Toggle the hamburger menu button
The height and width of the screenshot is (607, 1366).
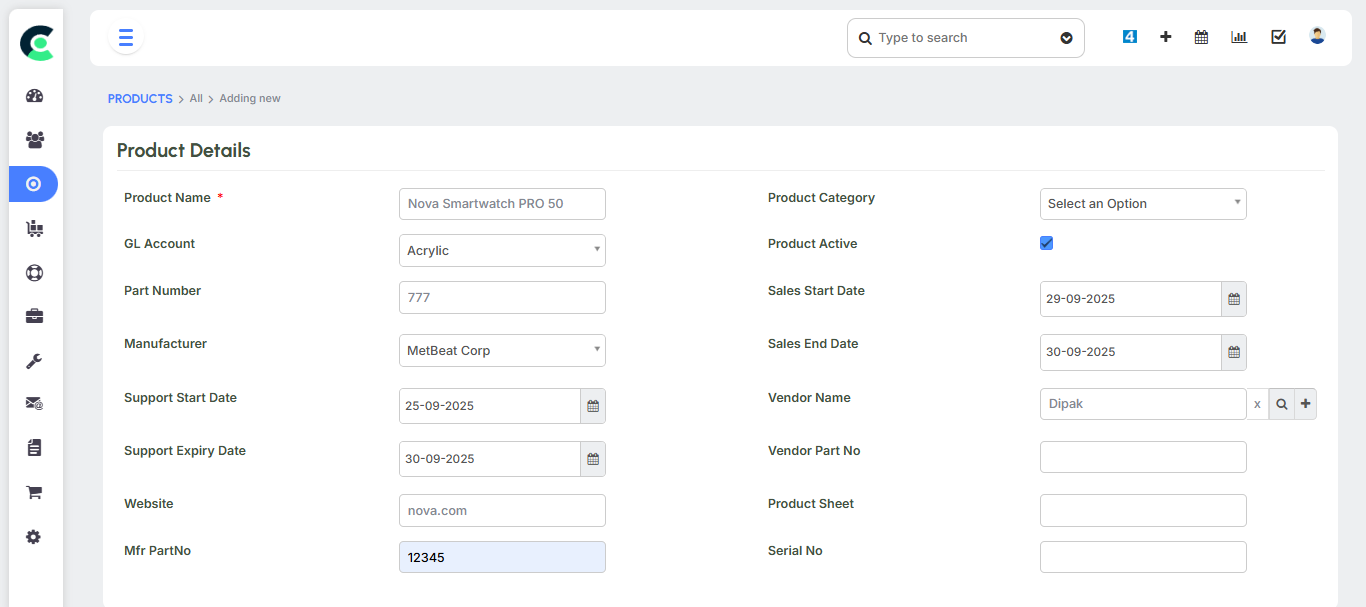coord(125,37)
